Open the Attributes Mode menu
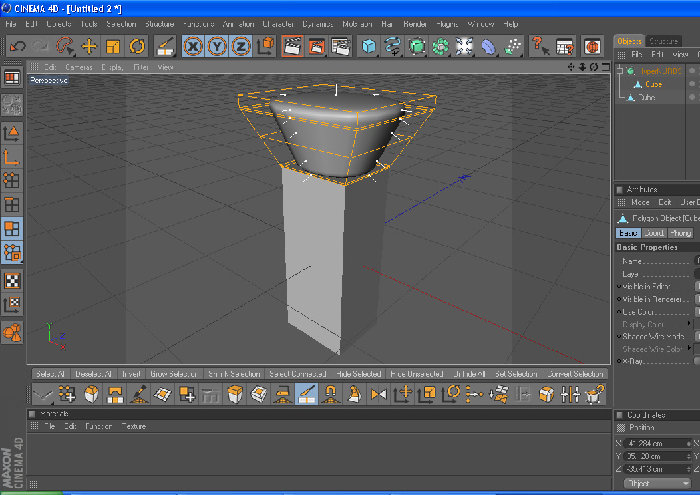Viewport: 700px width, 495px height. point(640,203)
